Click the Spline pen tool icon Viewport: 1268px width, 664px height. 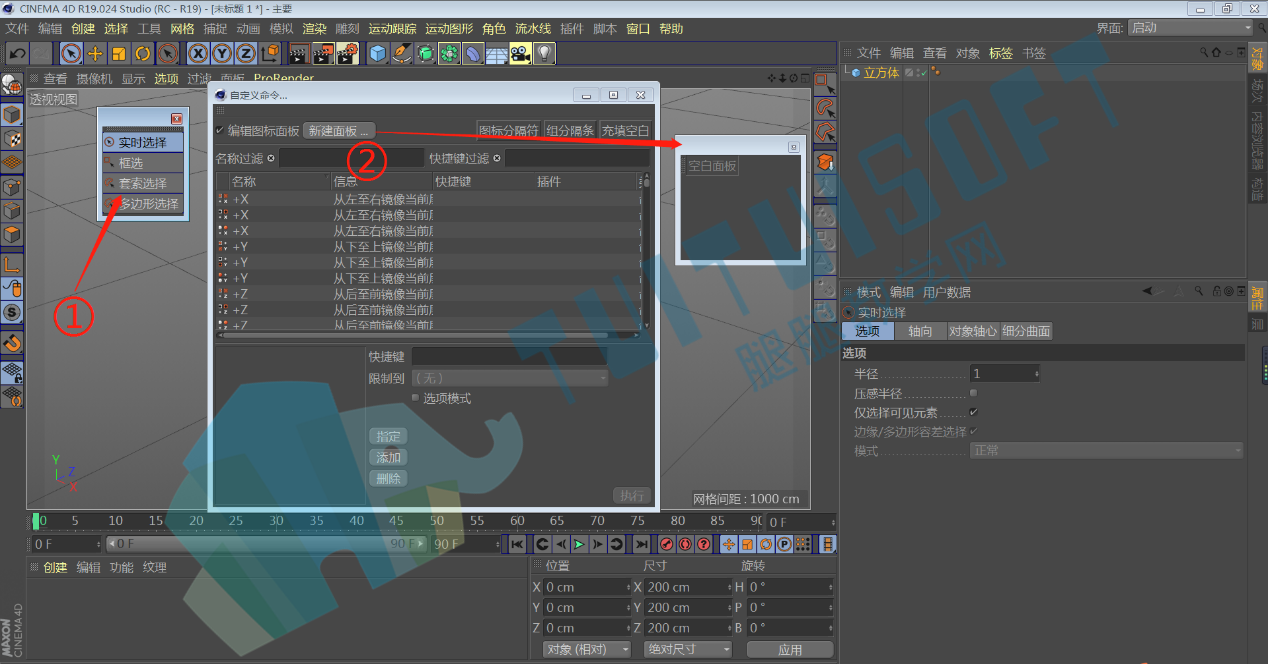pos(401,53)
